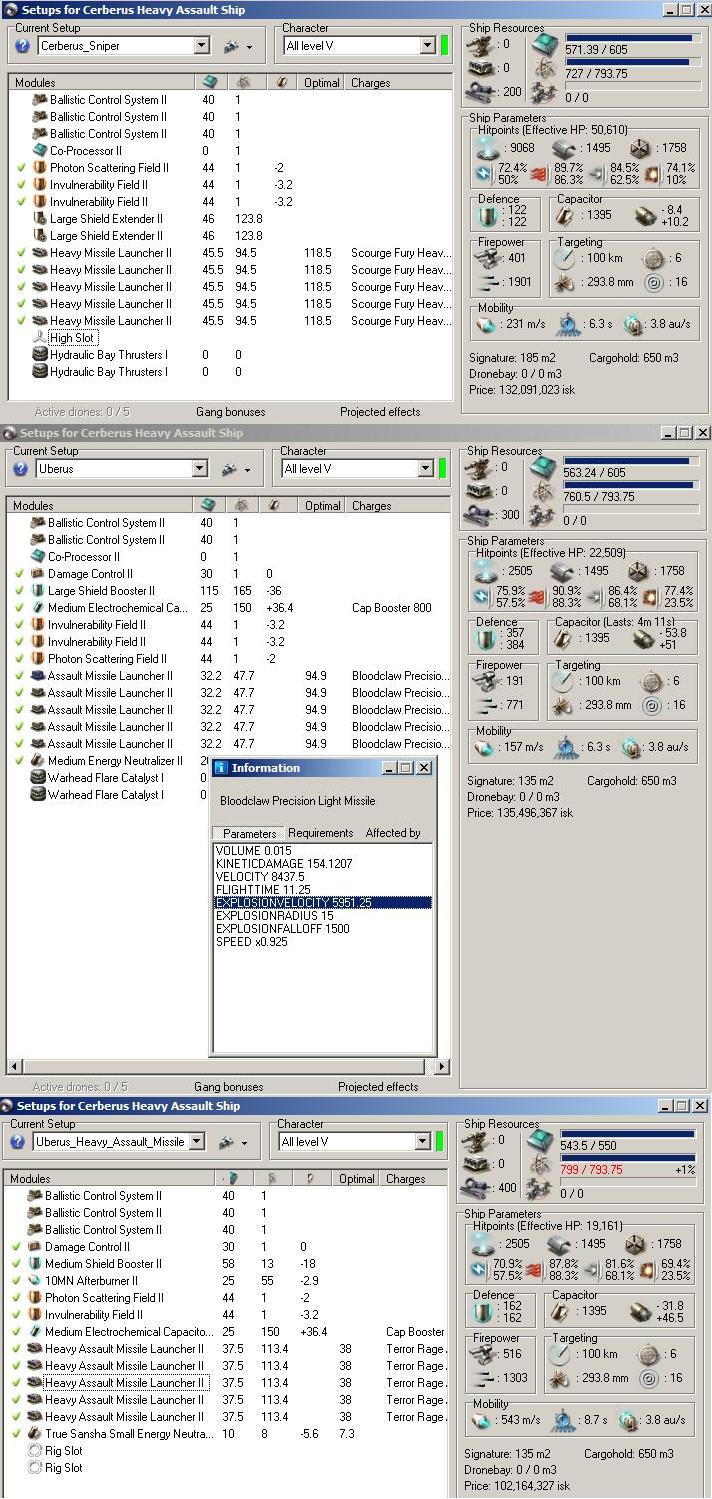Toggle Photon Scattering Field II in Cerberus_Sniper window

point(22,168)
